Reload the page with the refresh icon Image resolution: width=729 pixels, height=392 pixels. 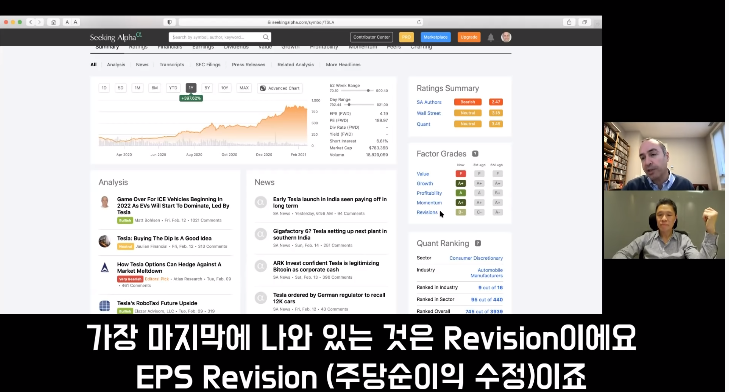tap(419, 22)
